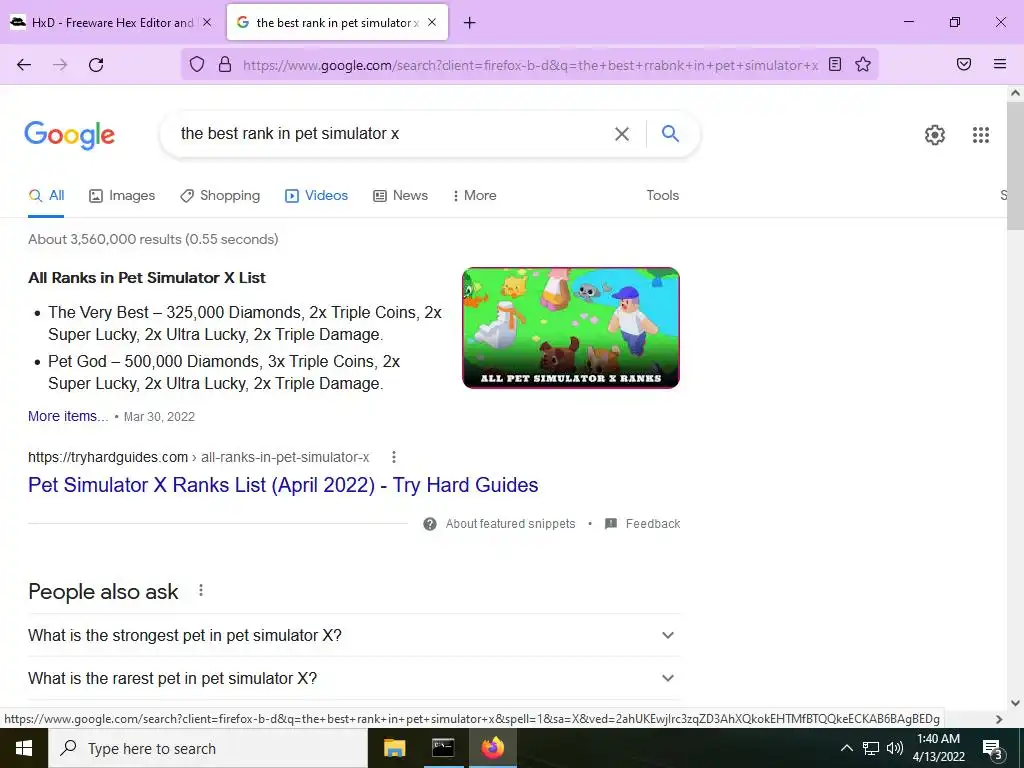Switch to Videos results

tap(316, 195)
